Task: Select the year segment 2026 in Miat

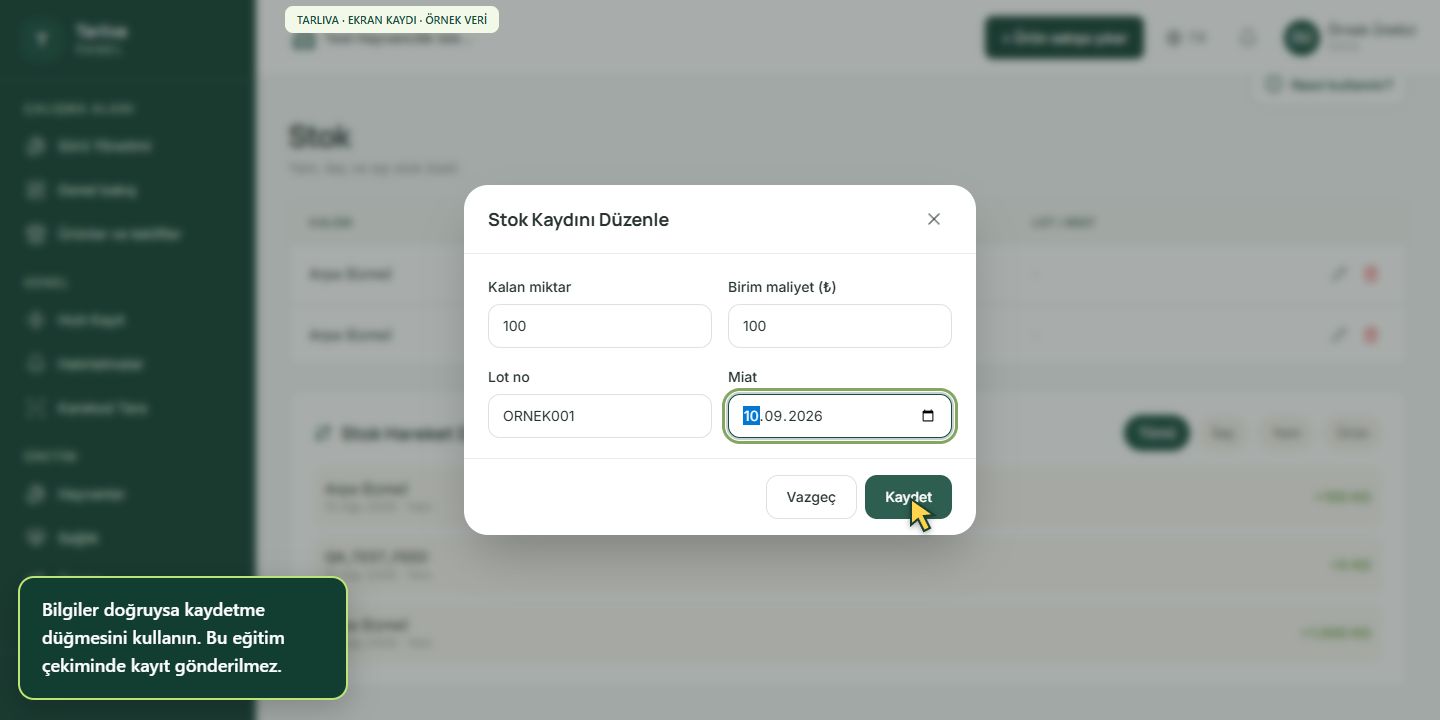Action: pyautogui.click(x=804, y=416)
